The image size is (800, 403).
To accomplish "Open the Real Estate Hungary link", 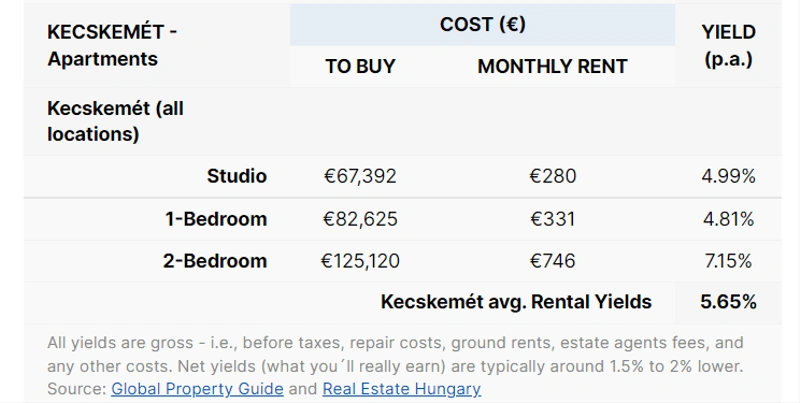I will click(x=402, y=389).
